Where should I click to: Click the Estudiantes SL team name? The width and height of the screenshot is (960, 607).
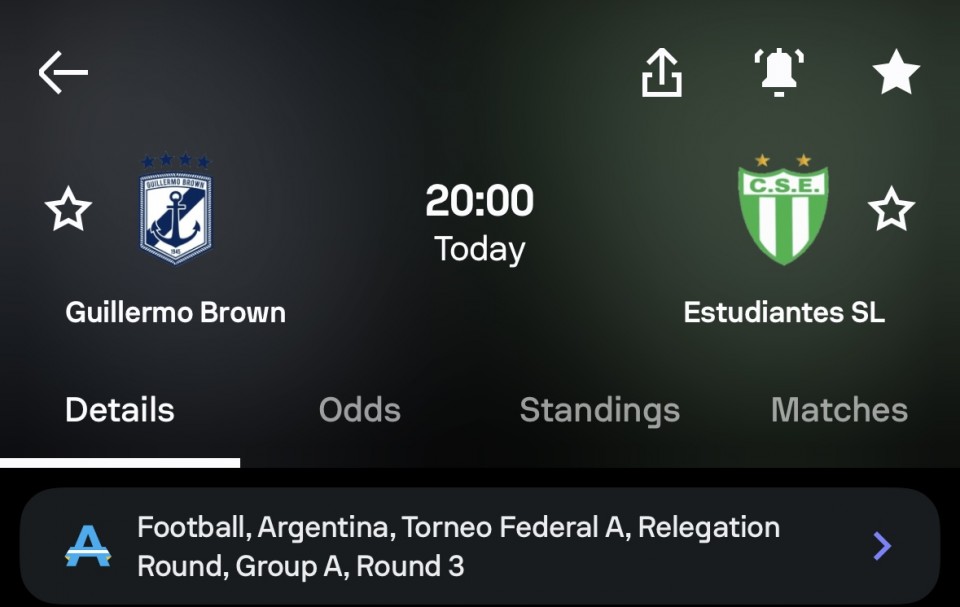point(784,312)
